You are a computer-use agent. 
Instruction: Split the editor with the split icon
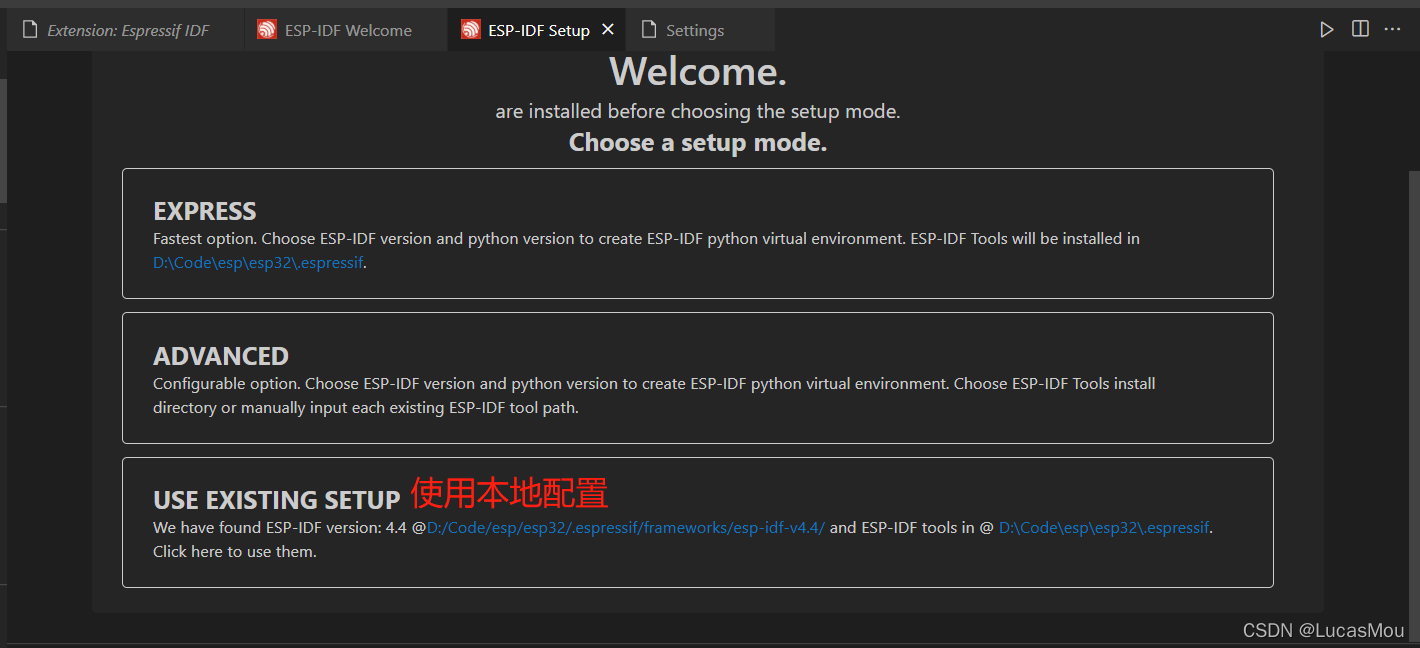click(x=1360, y=29)
